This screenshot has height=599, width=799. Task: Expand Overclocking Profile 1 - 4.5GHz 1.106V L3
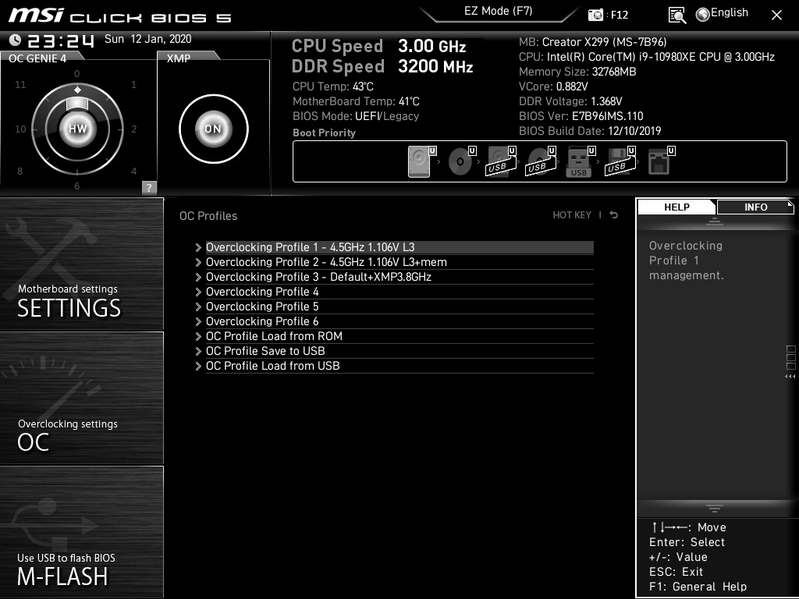click(x=400, y=247)
